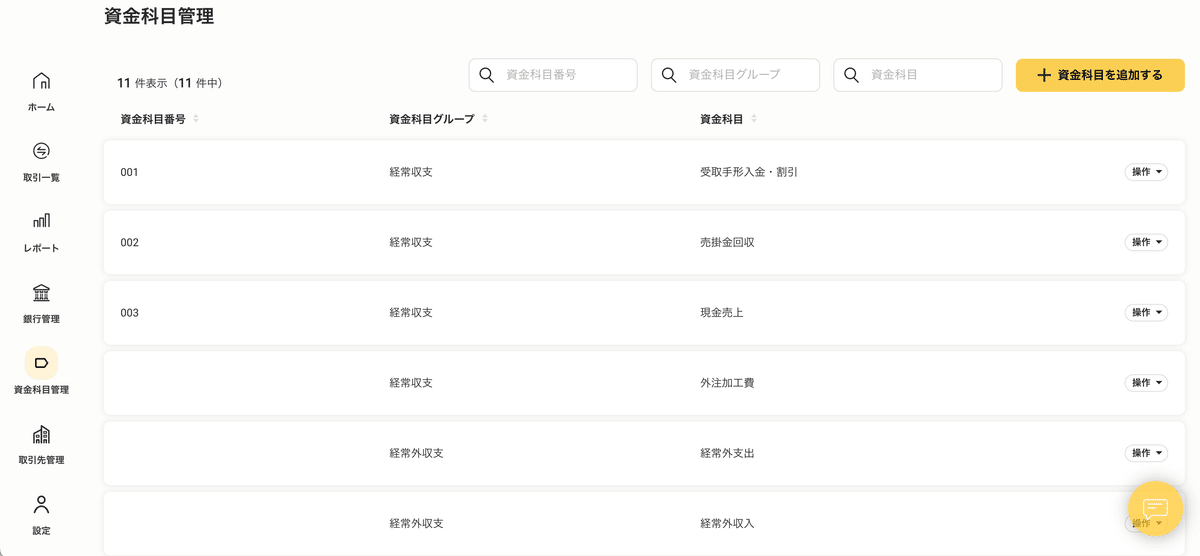This screenshot has height=556, width=1200.
Task: Click 資金科目番号 column header text
Action: (x=153, y=119)
